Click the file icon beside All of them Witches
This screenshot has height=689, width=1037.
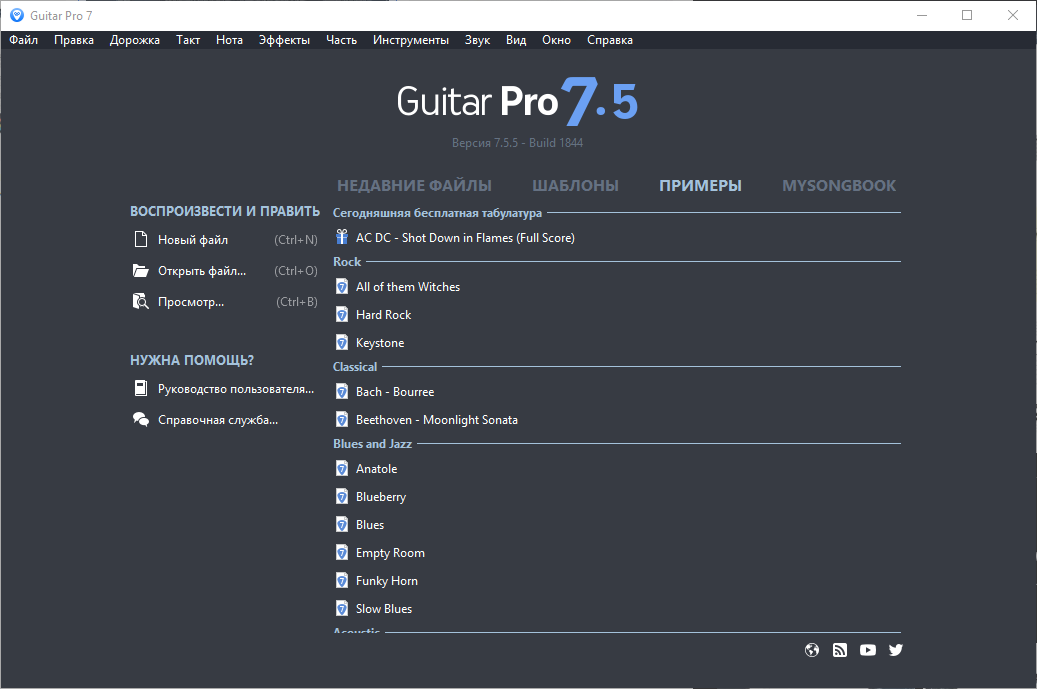point(342,286)
